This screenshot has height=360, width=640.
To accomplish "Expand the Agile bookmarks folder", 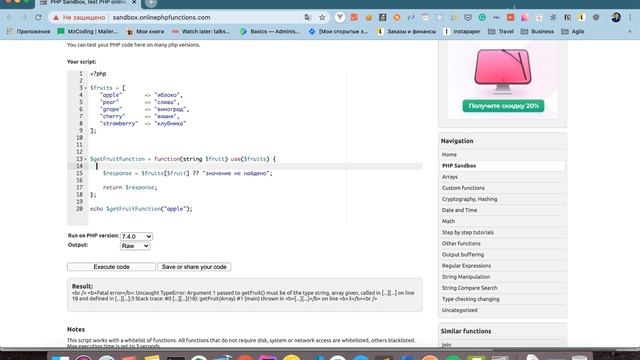I will tap(573, 31).
